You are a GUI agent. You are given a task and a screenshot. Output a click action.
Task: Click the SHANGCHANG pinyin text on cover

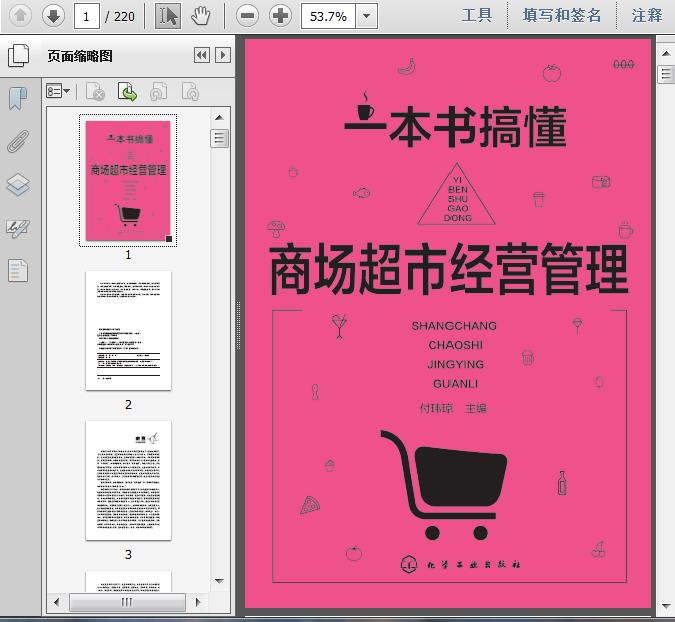(x=454, y=326)
